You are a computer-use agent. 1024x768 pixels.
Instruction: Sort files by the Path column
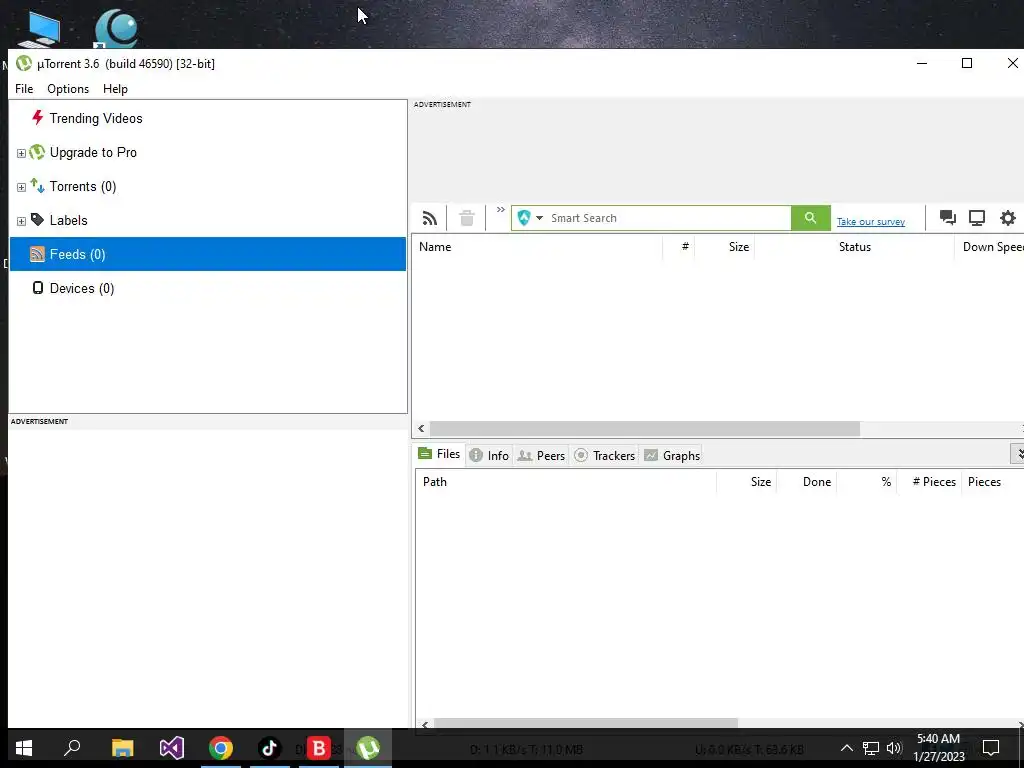(x=566, y=482)
